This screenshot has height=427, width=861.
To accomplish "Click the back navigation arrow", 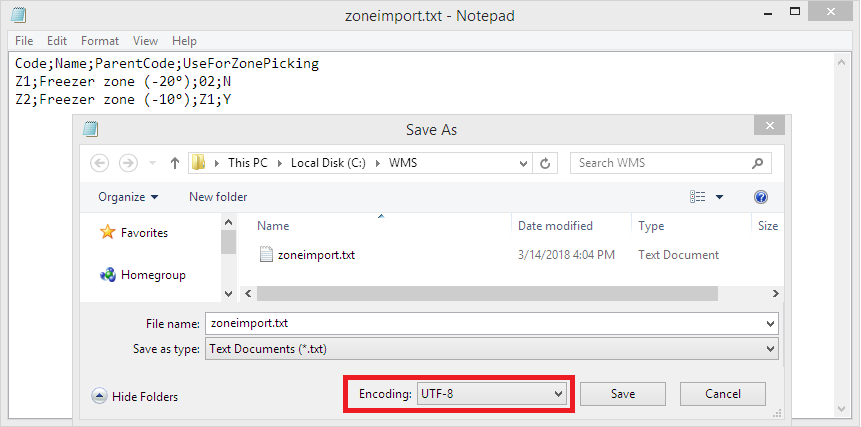I will pyautogui.click(x=99, y=163).
